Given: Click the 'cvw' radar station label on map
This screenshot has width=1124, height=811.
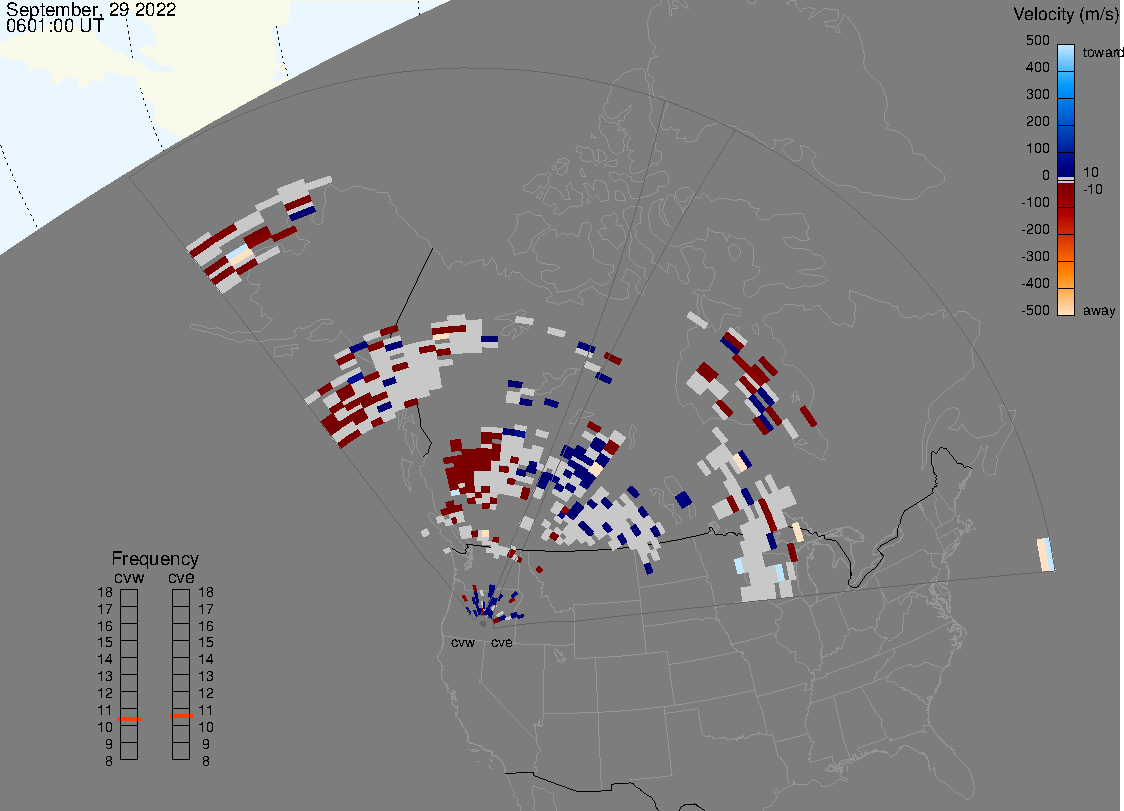Looking at the screenshot, I should 462,642.
